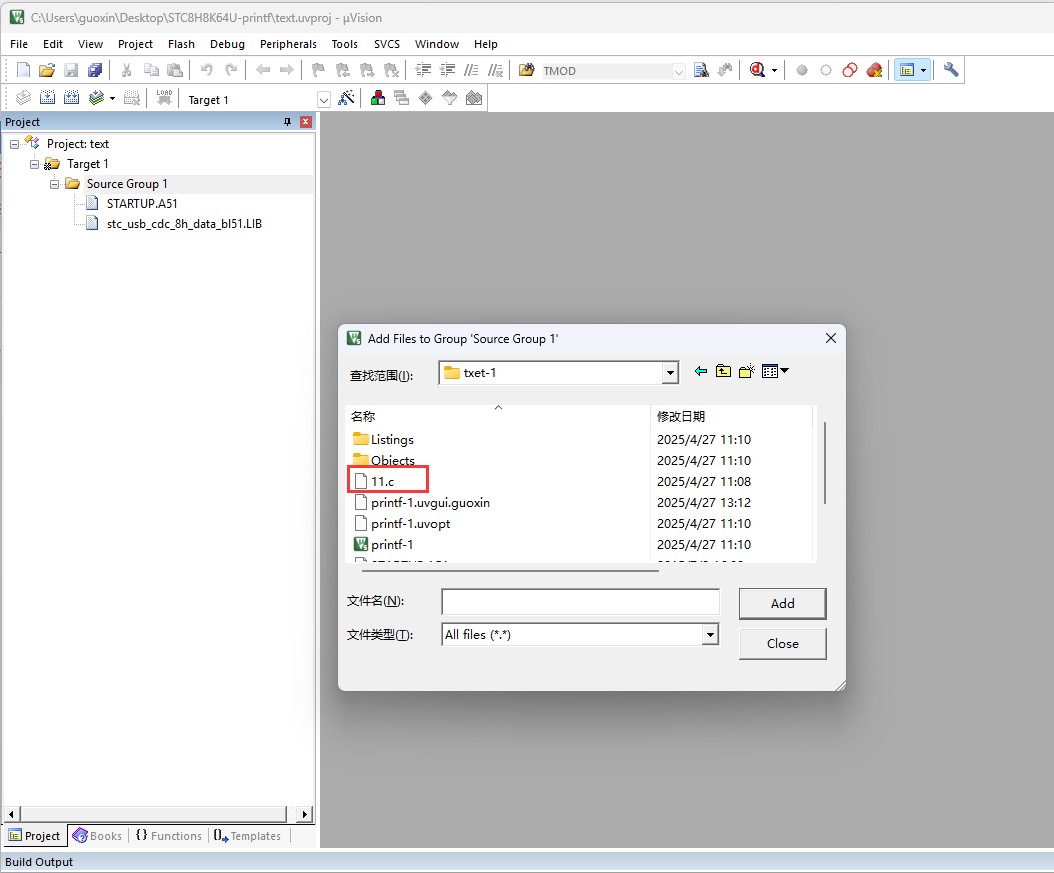Click the Select Software Packs icon
The image size is (1054, 873).
[x=450, y=98]
